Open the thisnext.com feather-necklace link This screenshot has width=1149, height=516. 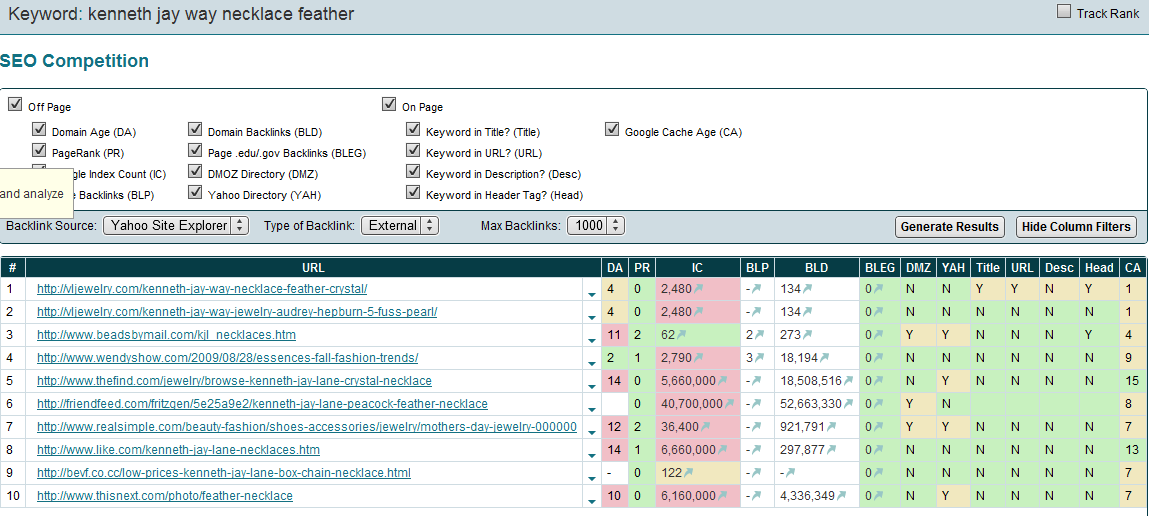click(165, 496)
